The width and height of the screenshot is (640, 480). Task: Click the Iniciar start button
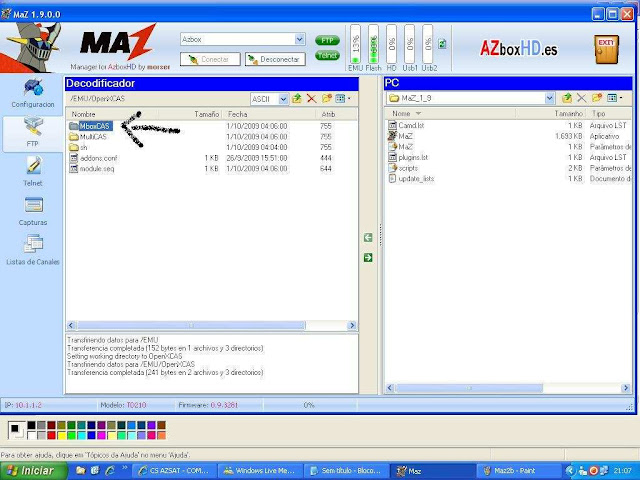pyautogui.click(x=33, y=471)
